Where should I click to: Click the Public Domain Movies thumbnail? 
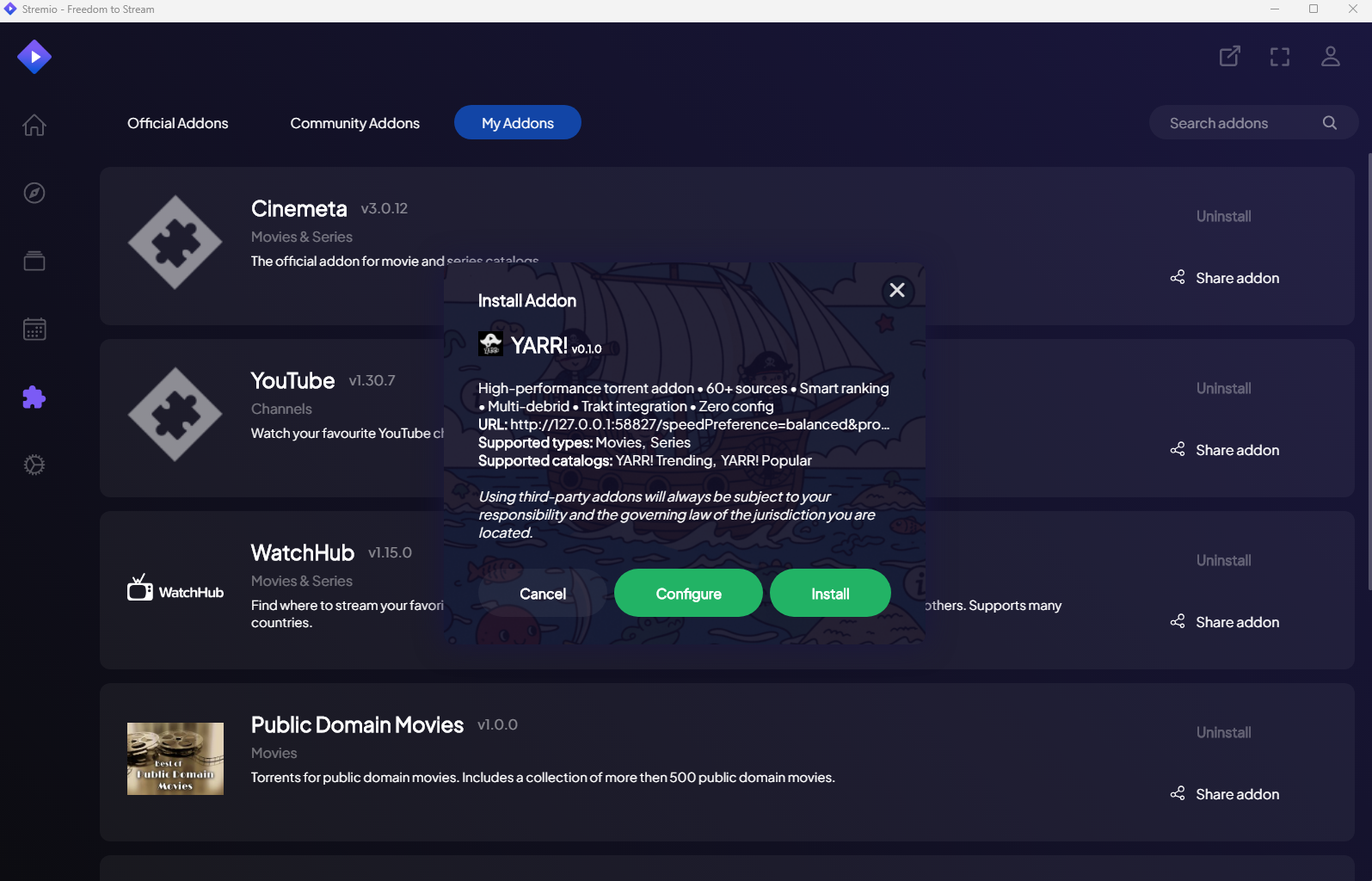(175, 759)
